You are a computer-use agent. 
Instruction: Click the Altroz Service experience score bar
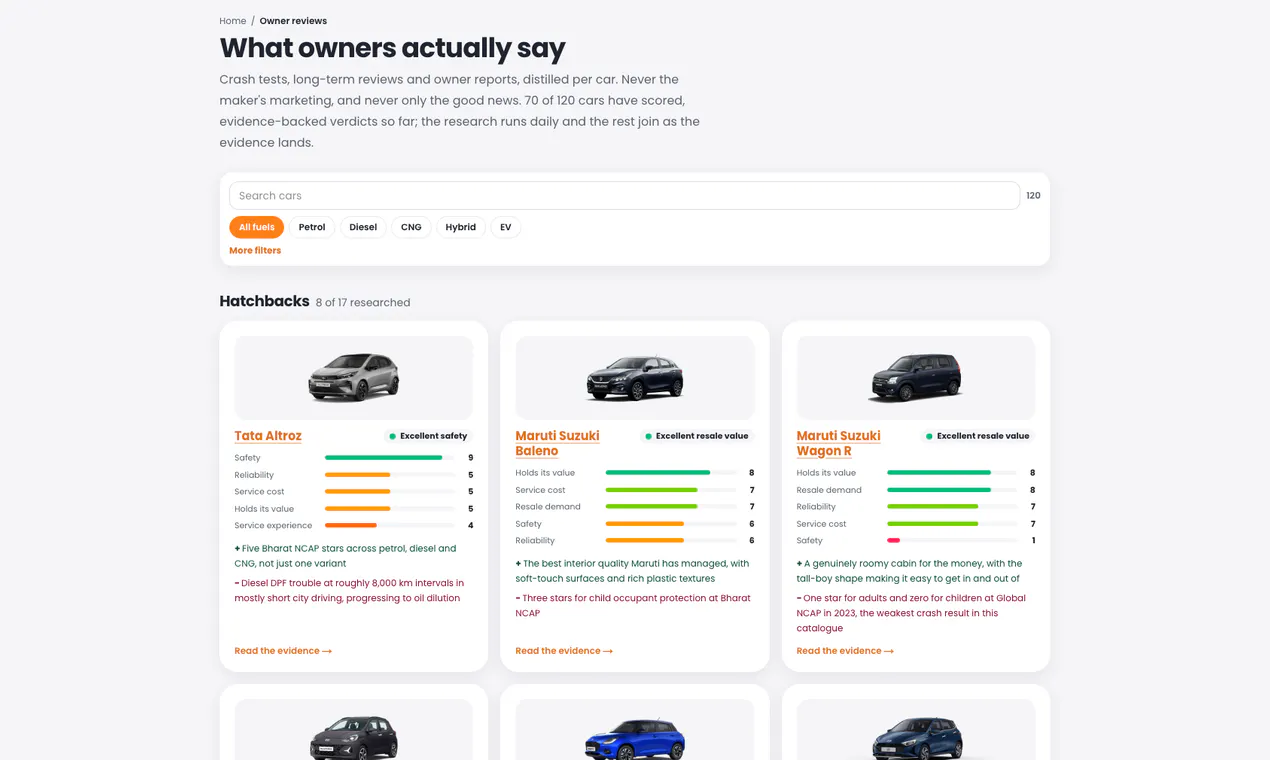click(389, 526)
